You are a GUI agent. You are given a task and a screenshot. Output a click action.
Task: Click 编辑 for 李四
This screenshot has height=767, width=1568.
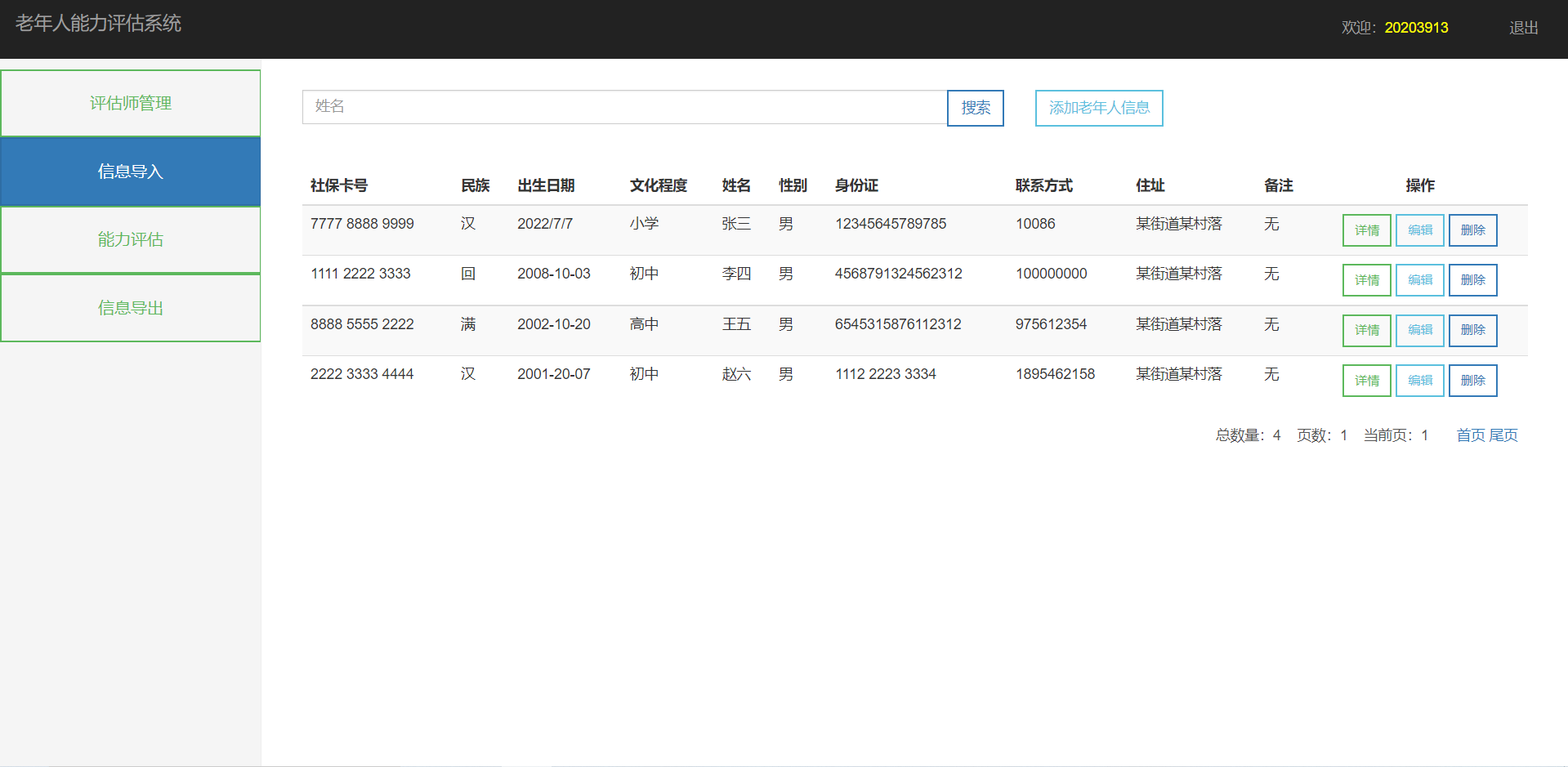point(1420,280)
